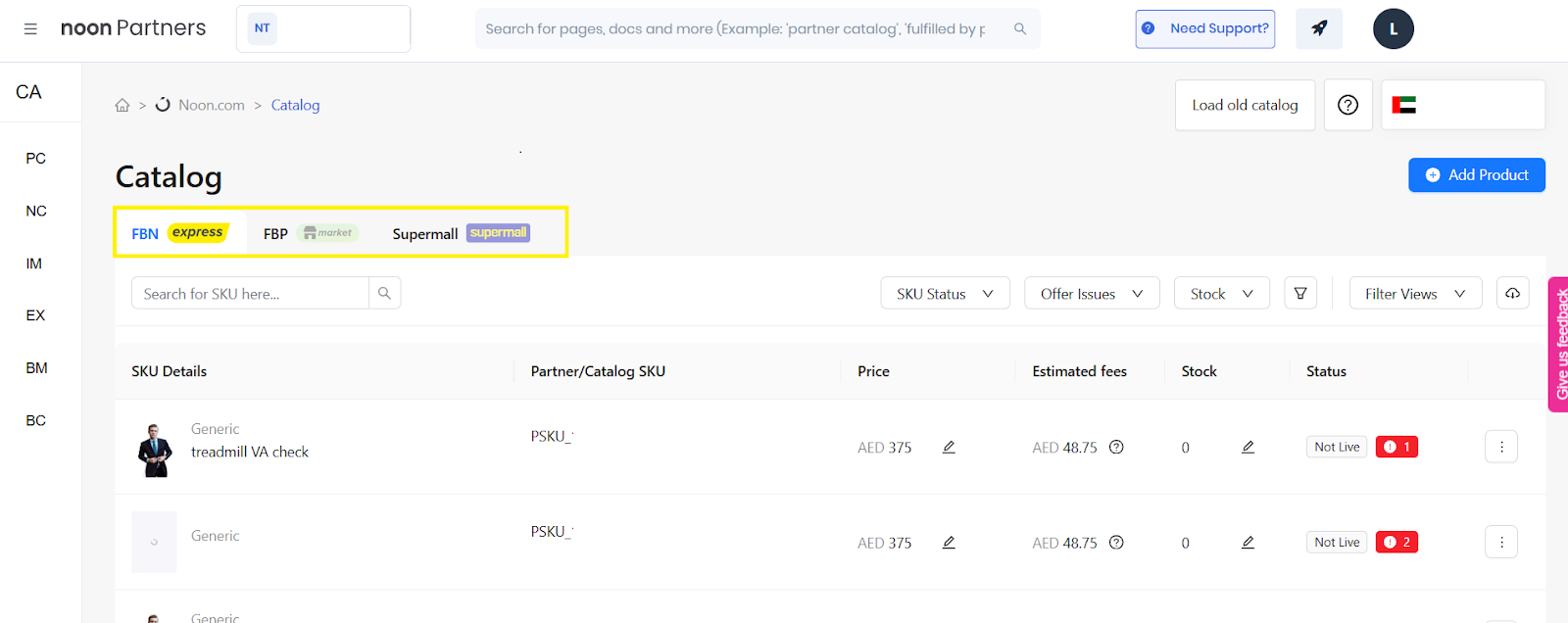
Task: Select the UAE flag country selector
Action: tap(1463, 105)
